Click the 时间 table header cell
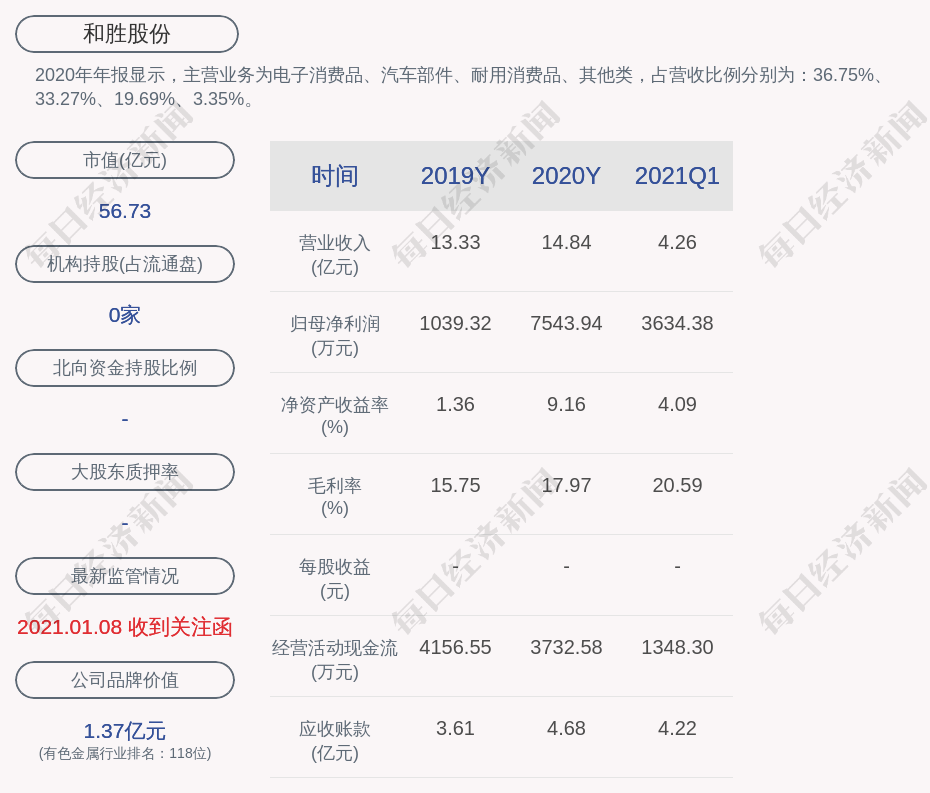Viewport: 930px width, 793px height. pyautogui.click(x=335, y=176)
